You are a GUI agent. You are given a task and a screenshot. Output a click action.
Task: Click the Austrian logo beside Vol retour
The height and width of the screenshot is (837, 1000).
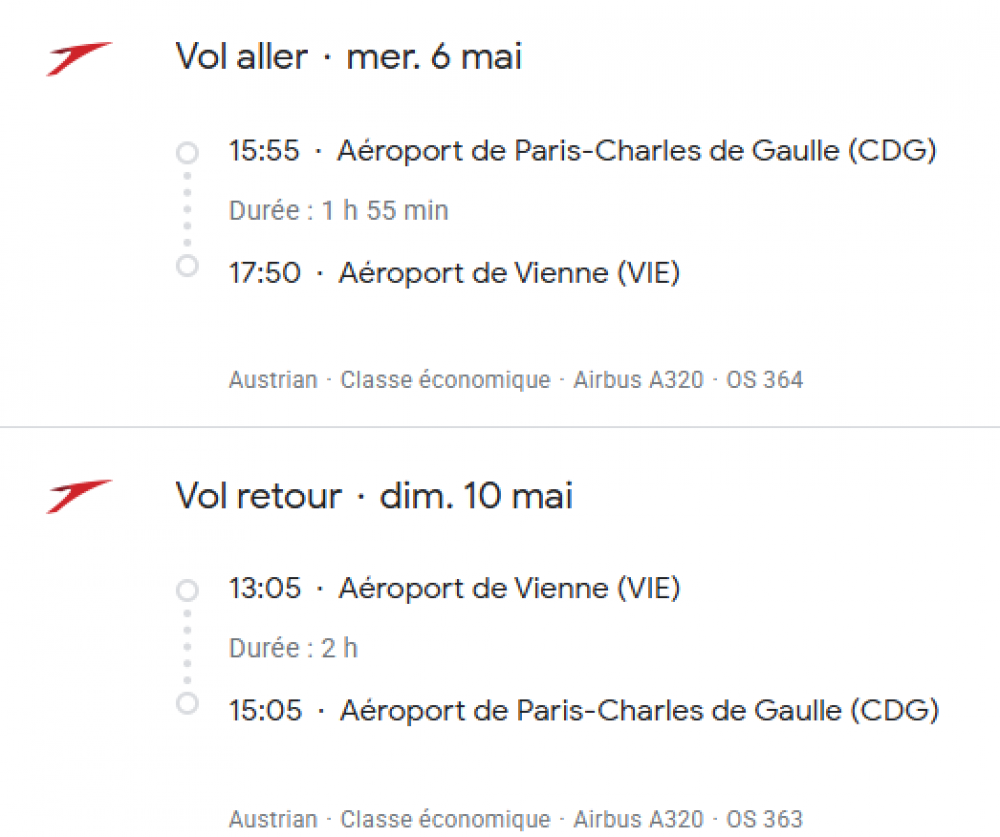click(79, 496)
